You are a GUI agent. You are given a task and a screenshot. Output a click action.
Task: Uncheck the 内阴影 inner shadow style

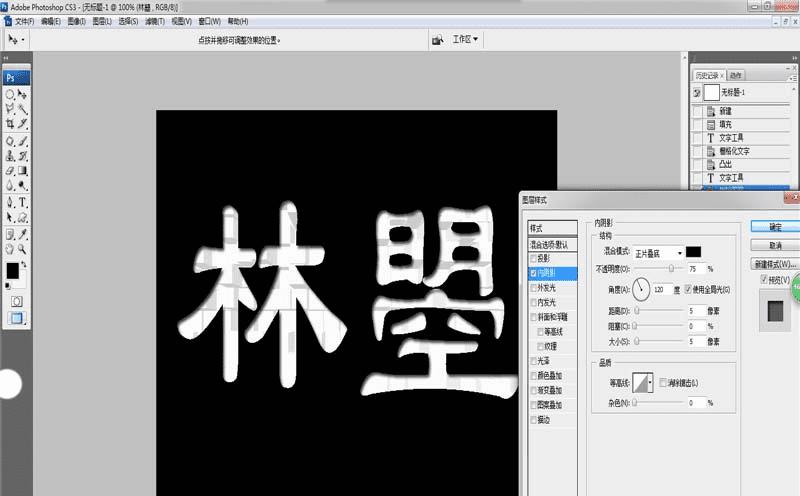(534, 274)
